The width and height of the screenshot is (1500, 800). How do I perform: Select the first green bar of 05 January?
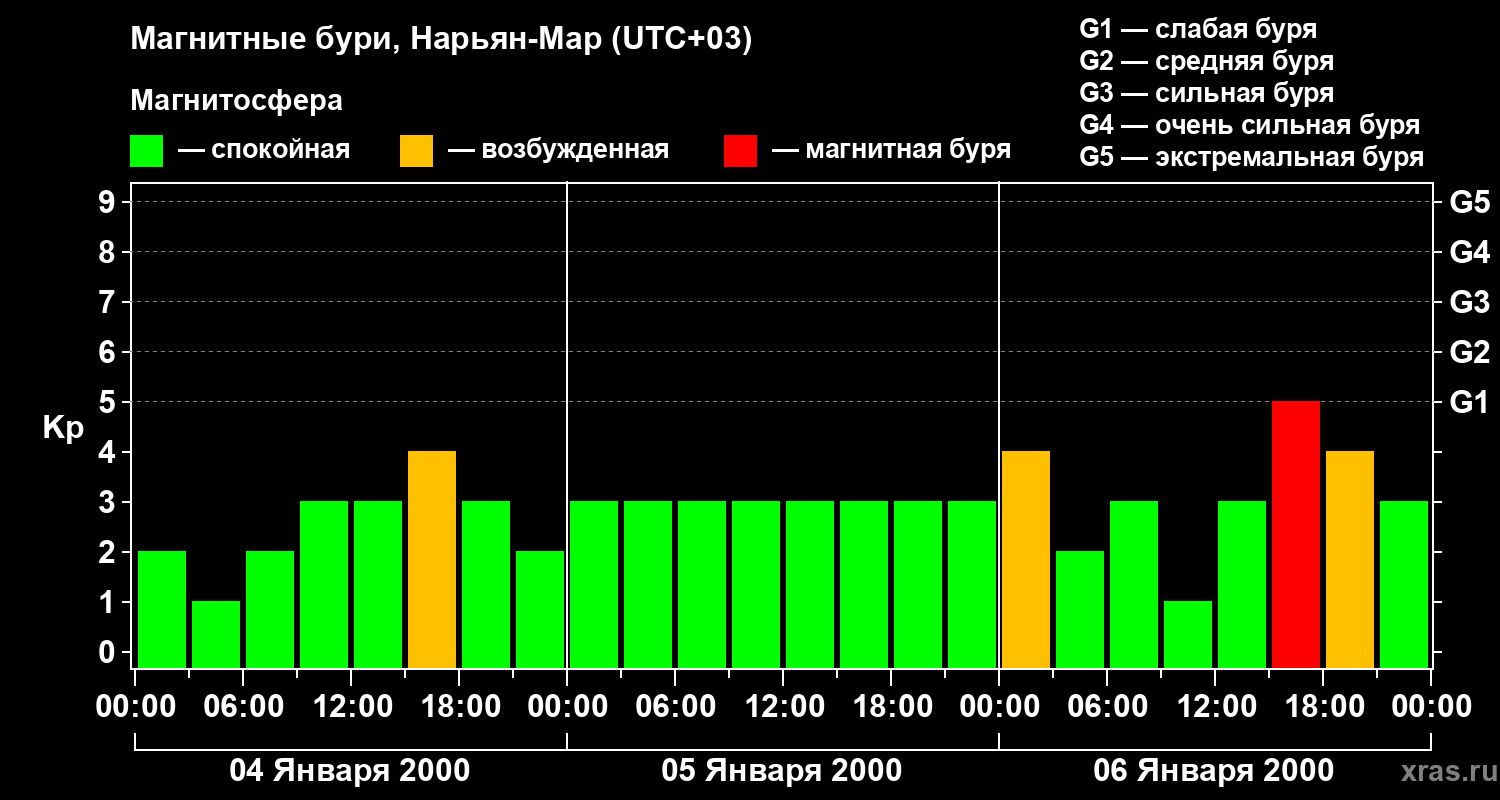coord(594,584)
